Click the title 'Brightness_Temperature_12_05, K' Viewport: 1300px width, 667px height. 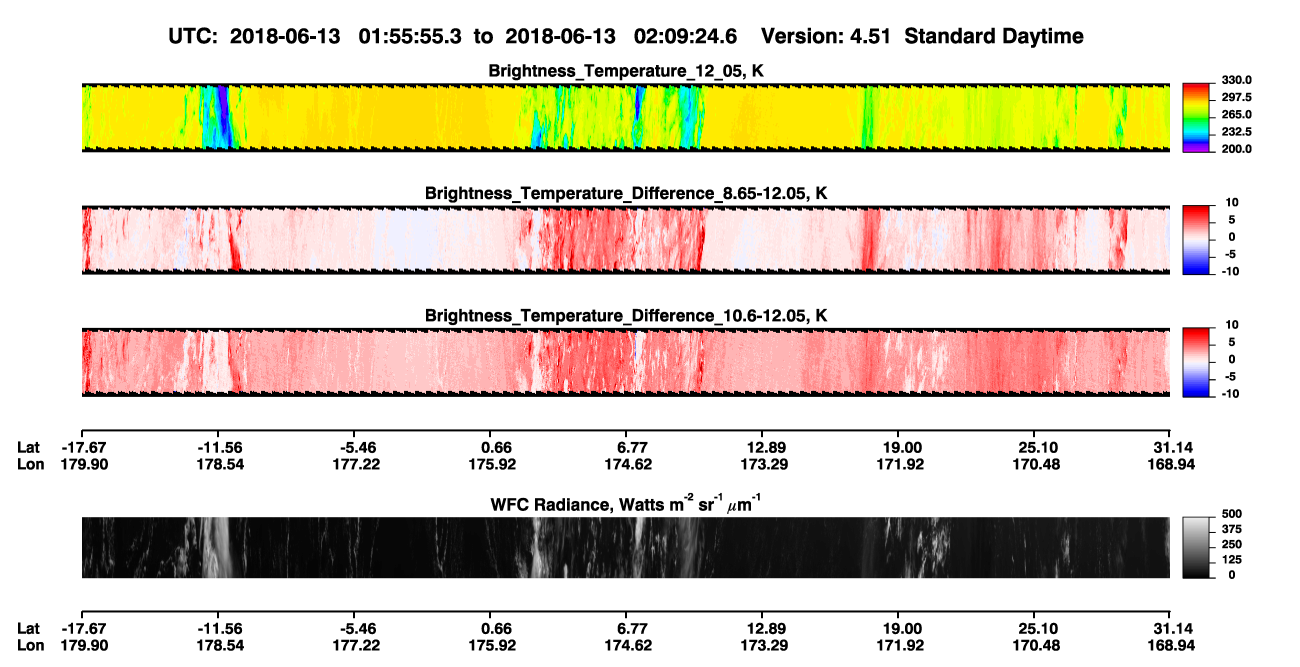point(626,71)
